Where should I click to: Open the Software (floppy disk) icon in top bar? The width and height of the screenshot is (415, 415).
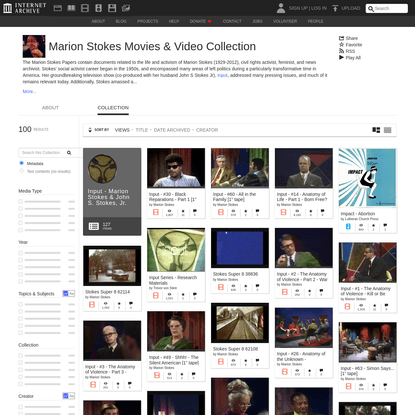tap(112, 8)
